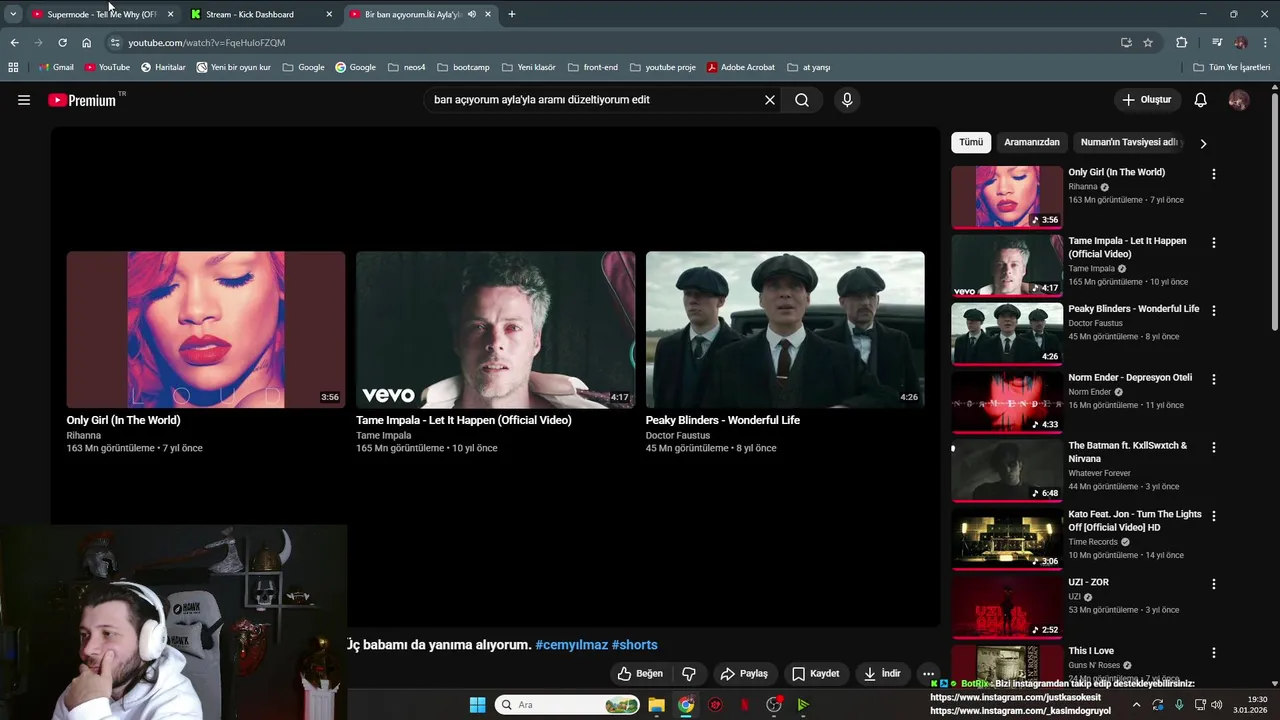Open Chrome extensions puzzle icon
The image size is (1280, 720).
point(1181,43)
